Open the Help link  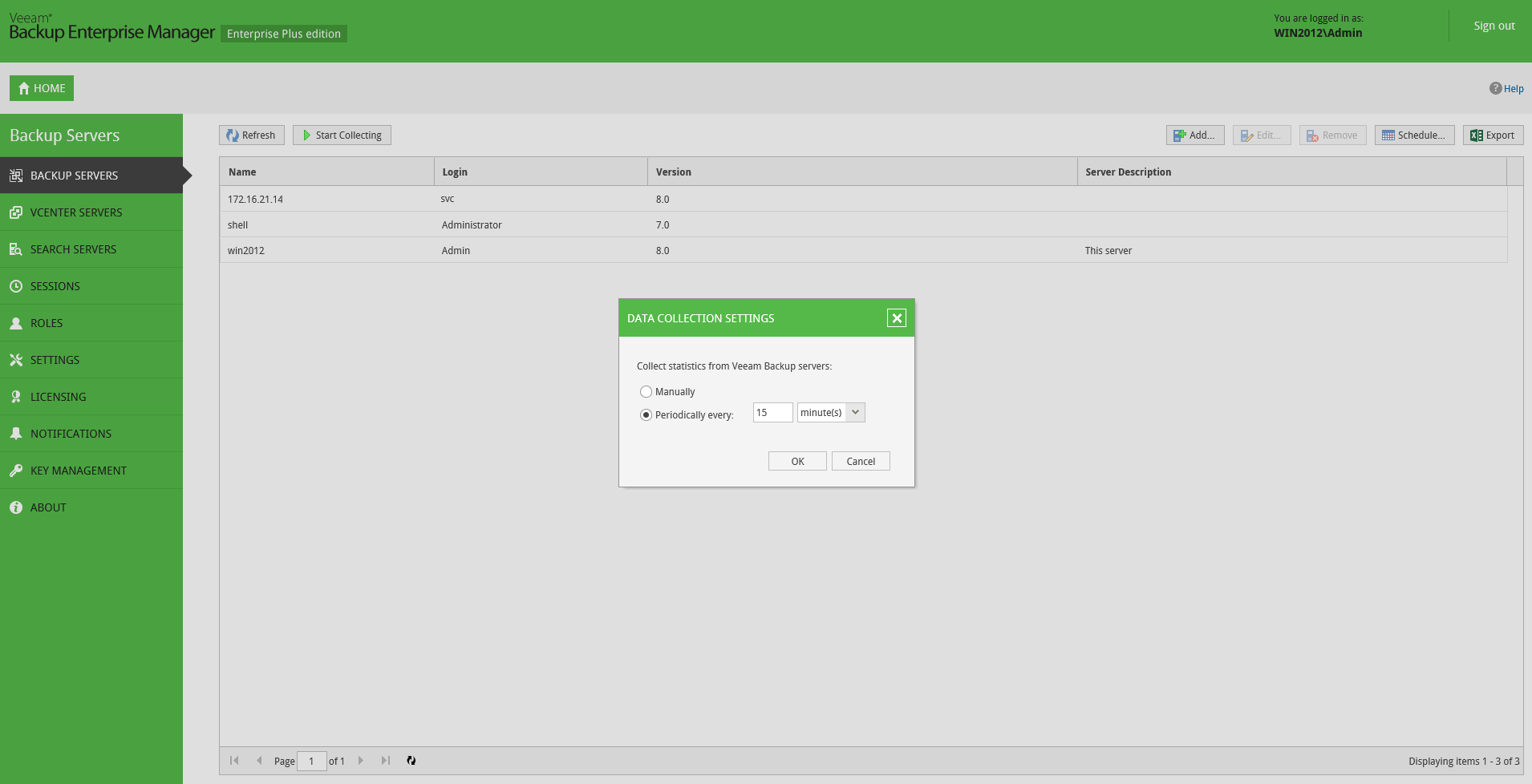[1507, 89]
